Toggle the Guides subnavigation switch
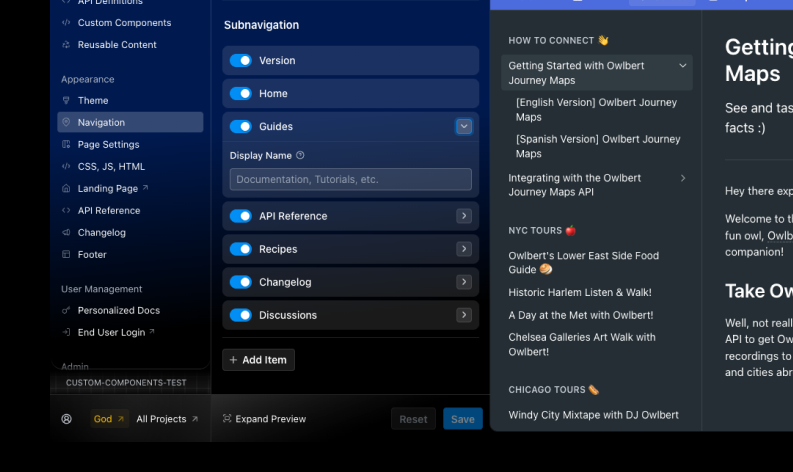 [x=241, y=126]
